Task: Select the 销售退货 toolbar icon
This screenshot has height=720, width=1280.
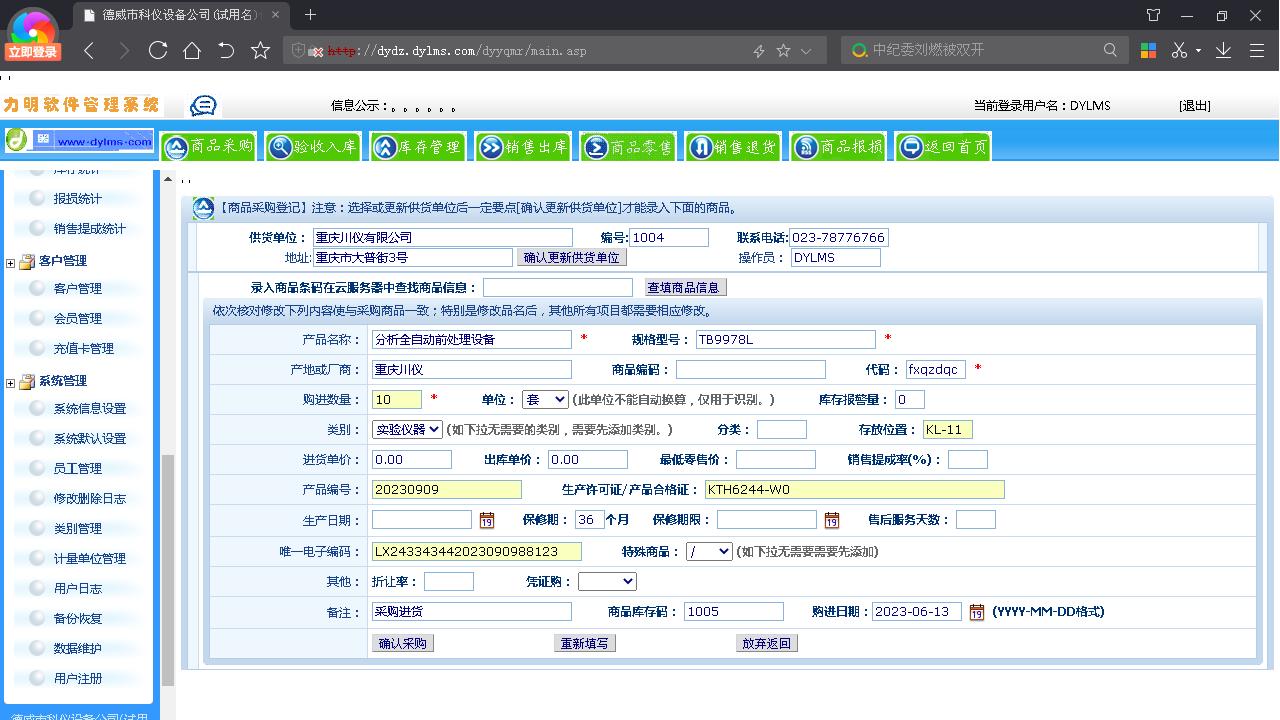Action: point(733,146)
